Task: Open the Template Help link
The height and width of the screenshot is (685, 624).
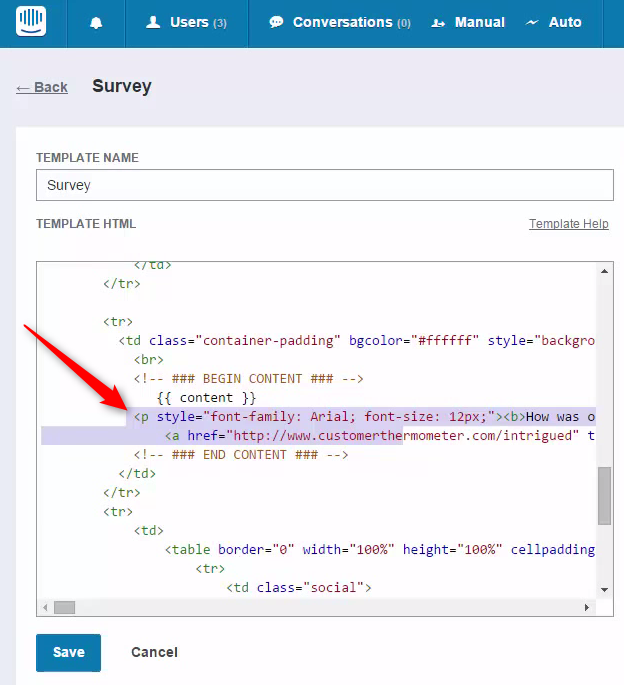Action: (569, 224)
